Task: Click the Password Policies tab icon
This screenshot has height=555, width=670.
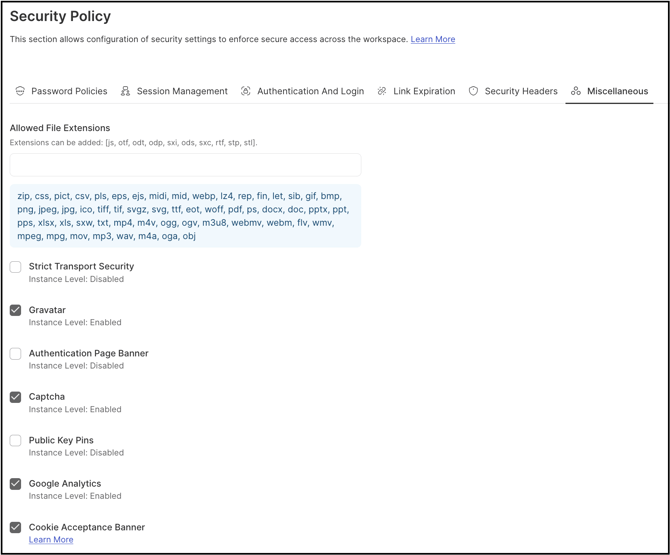Action: (20, 91)
